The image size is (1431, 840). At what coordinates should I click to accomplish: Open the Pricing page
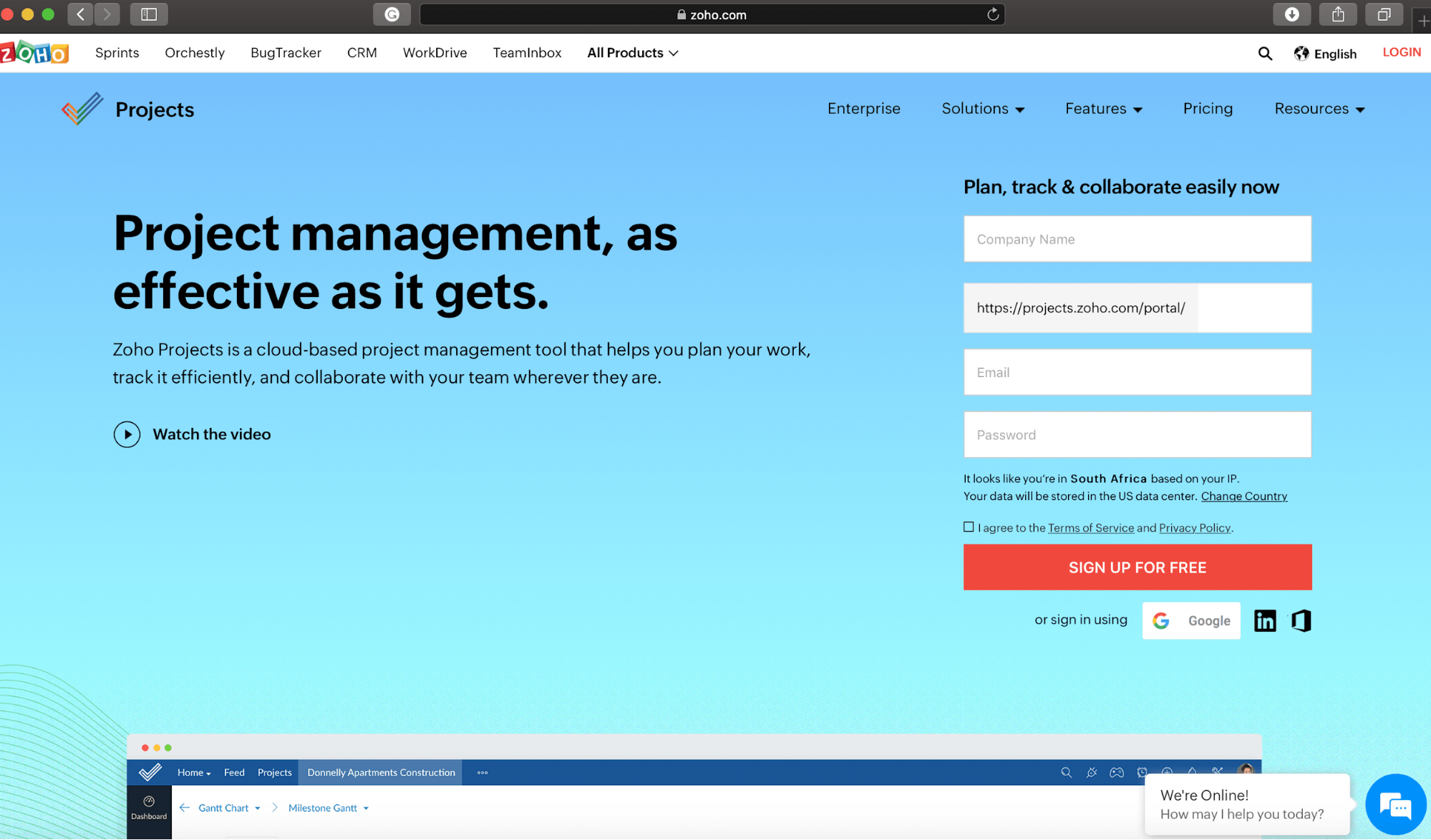click(x=1208, y=109)
